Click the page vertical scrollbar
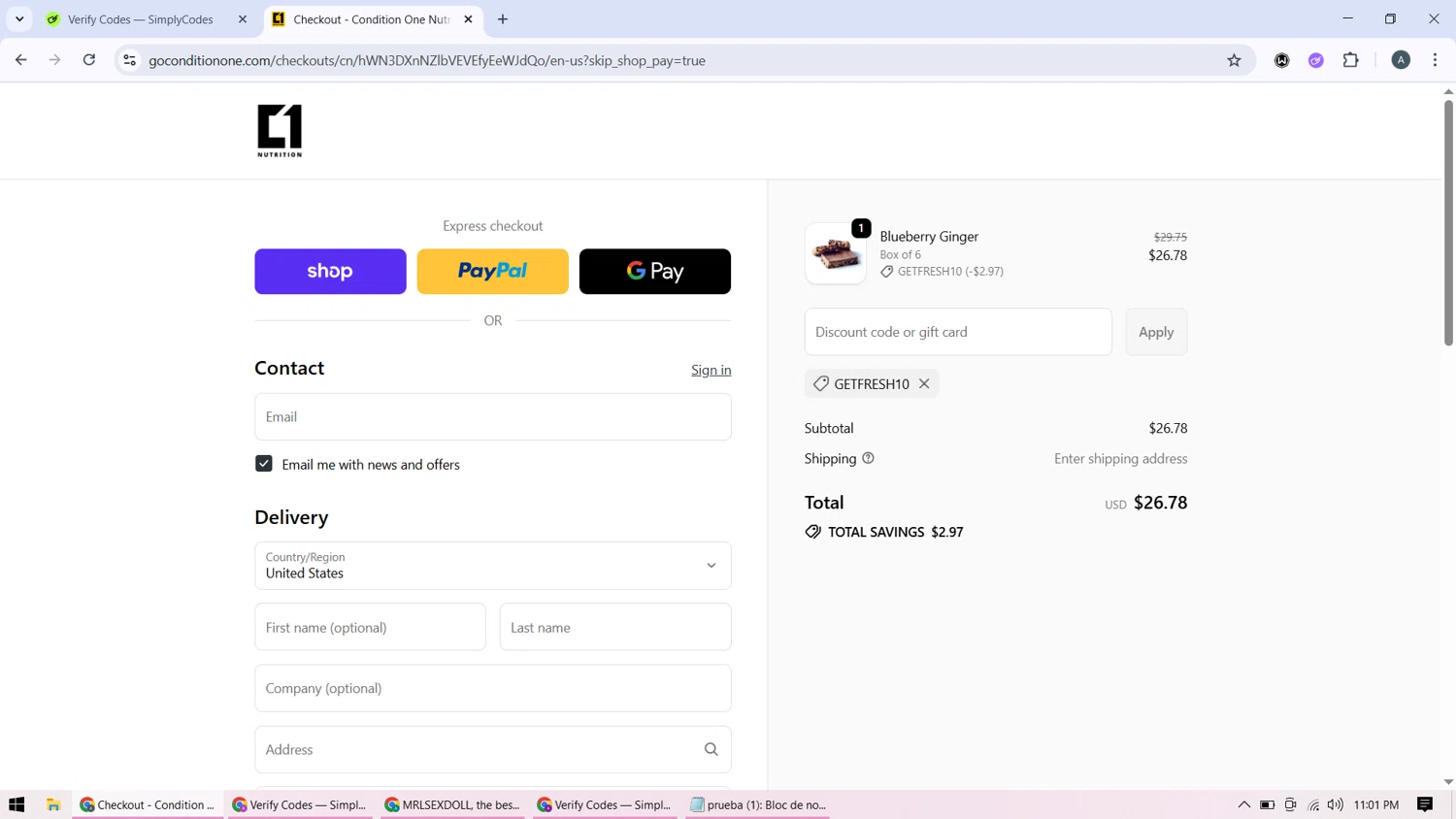The width and height of the screenshot is (1456, 819). pyautogui.click(x=1448, y=223)
